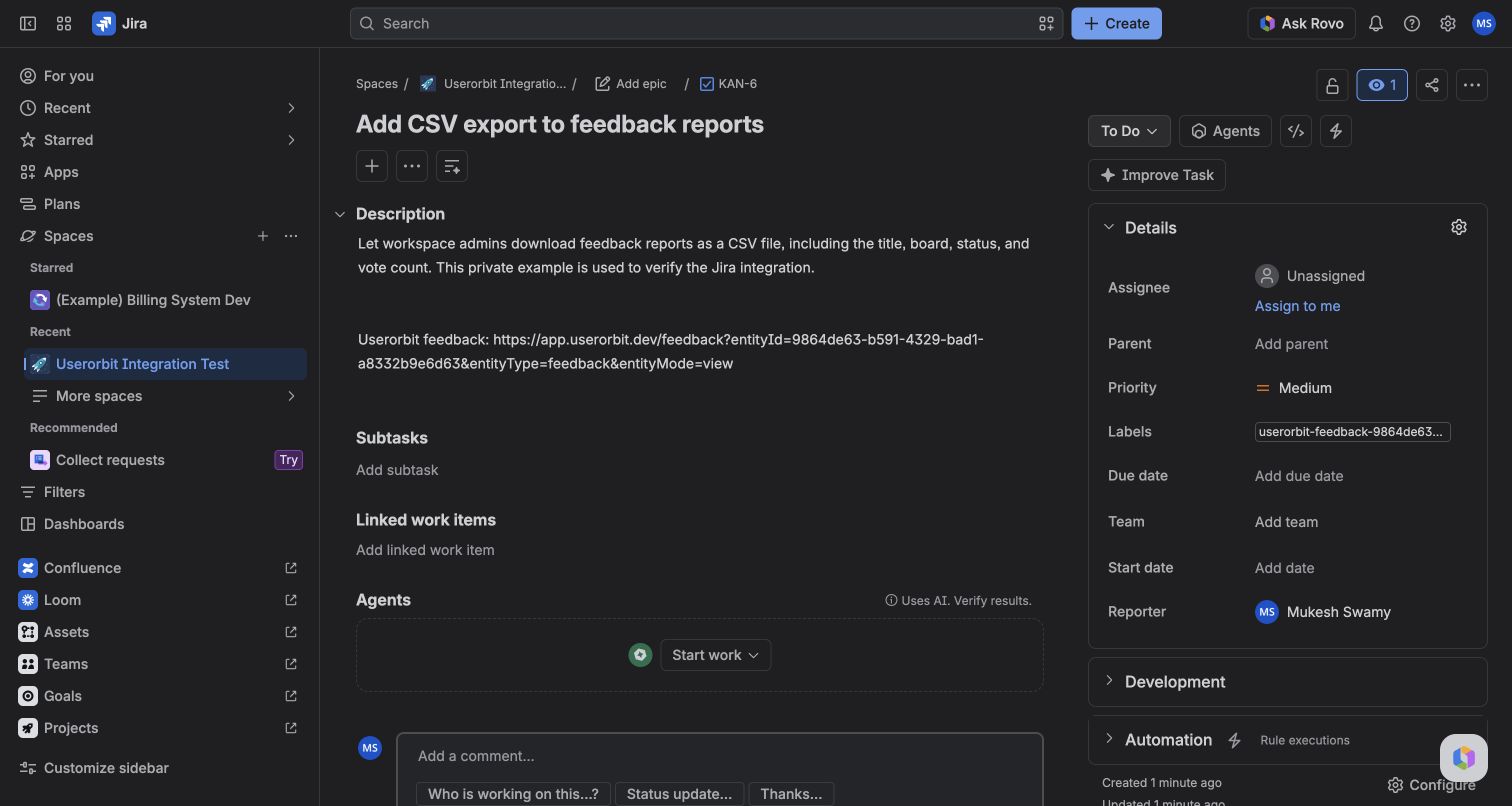Open the work item actions ellipsis
The image size is (1512, 806).
point(1472,85)
